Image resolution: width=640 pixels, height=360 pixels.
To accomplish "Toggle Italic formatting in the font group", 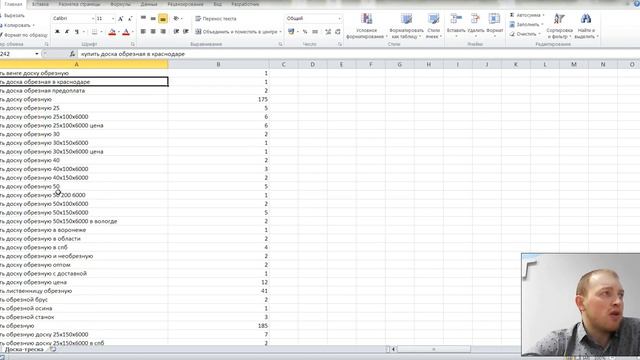I will coord(67,32).
